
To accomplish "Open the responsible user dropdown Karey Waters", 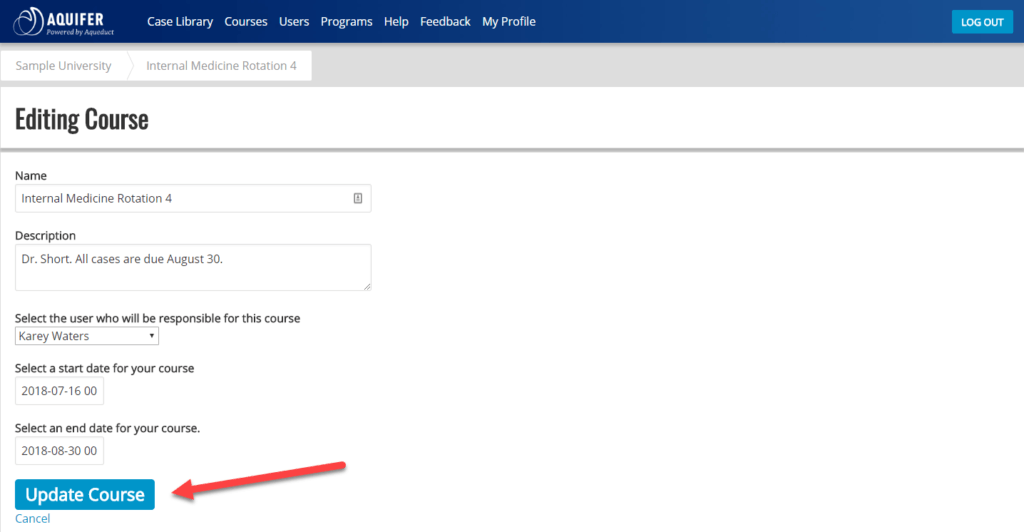I will click(x=87, y=336).
